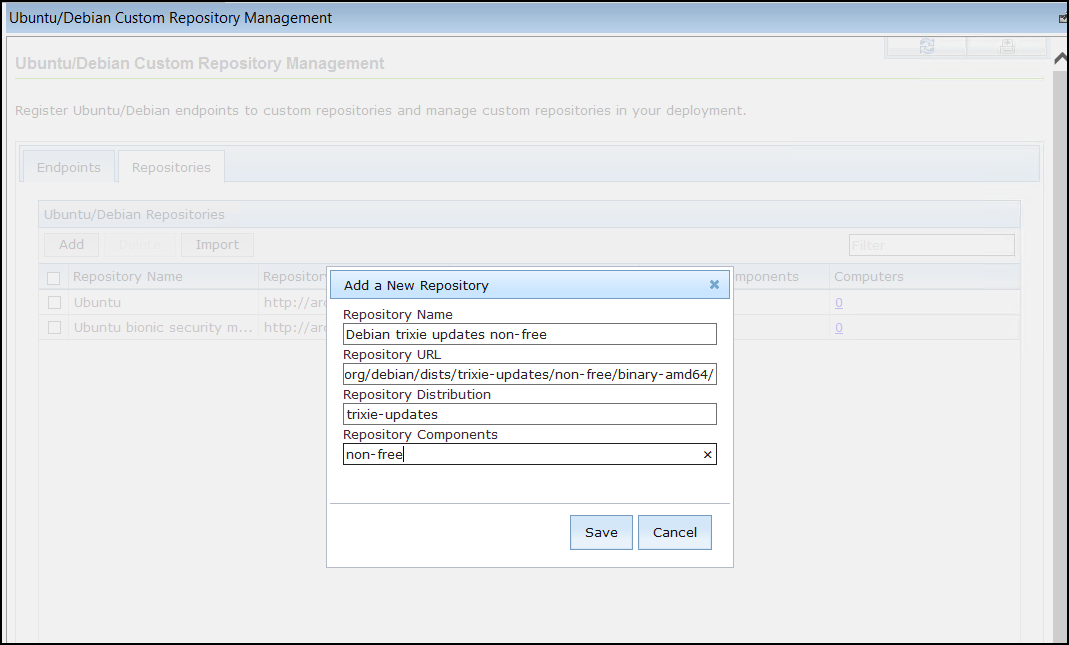
Task: Tick the checkbox for Ubuntu bionic security repository
Action: click(x=55, y=327)
